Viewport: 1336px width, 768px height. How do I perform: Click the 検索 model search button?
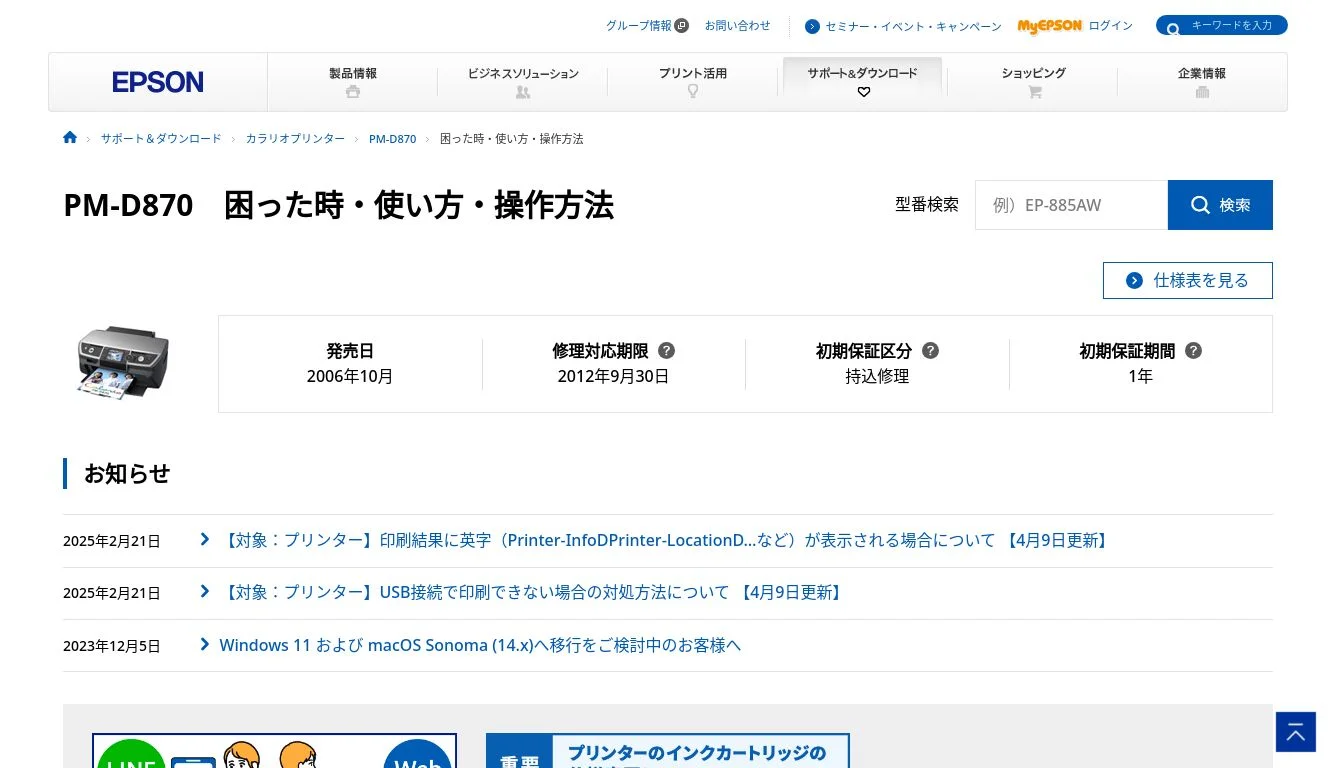(1220, 205)
